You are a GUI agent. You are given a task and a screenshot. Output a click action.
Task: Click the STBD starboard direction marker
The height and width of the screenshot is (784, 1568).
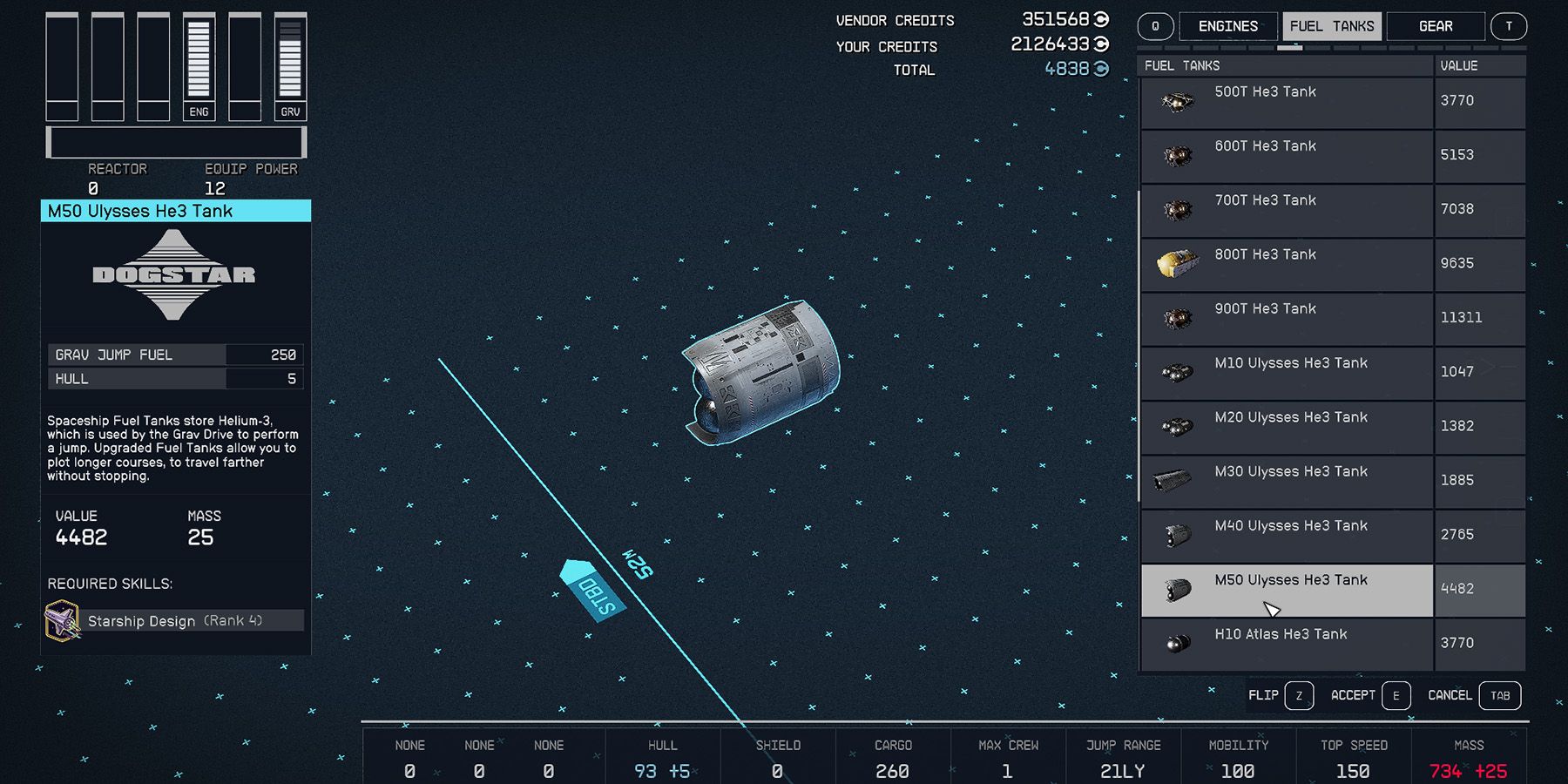coord(594,591)
